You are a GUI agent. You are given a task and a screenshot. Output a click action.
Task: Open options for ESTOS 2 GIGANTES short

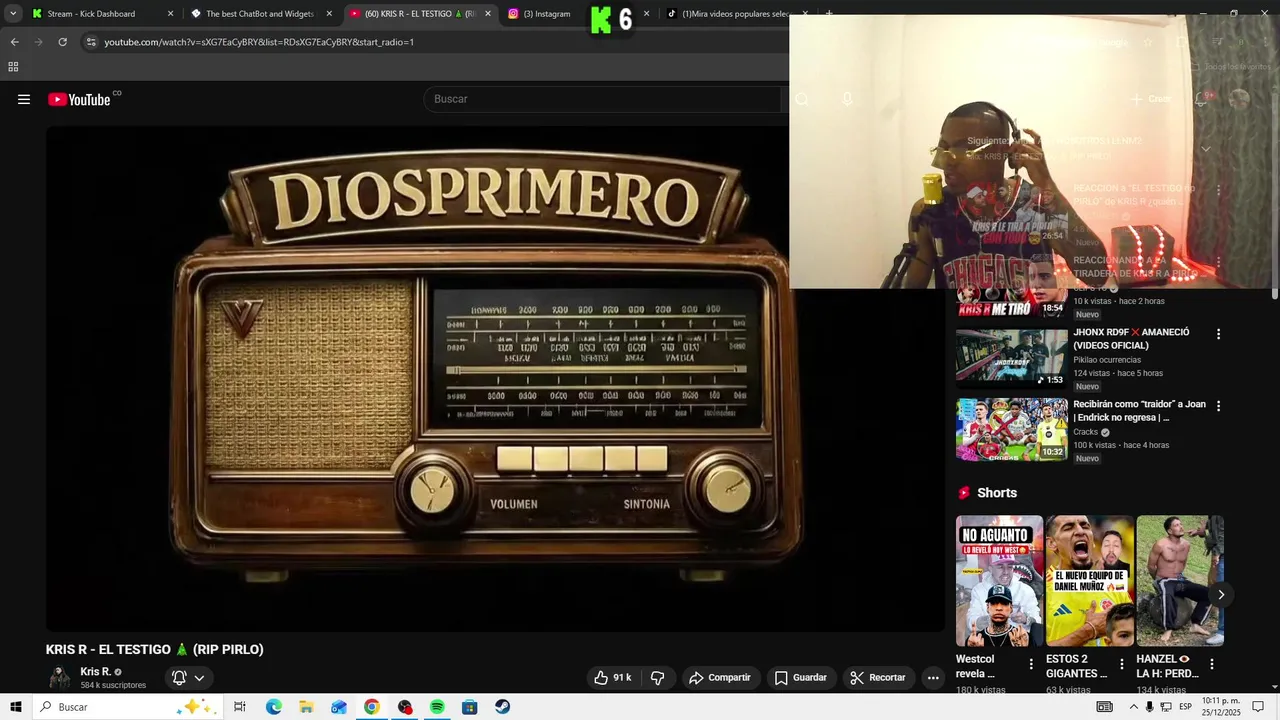(1121, 664)
